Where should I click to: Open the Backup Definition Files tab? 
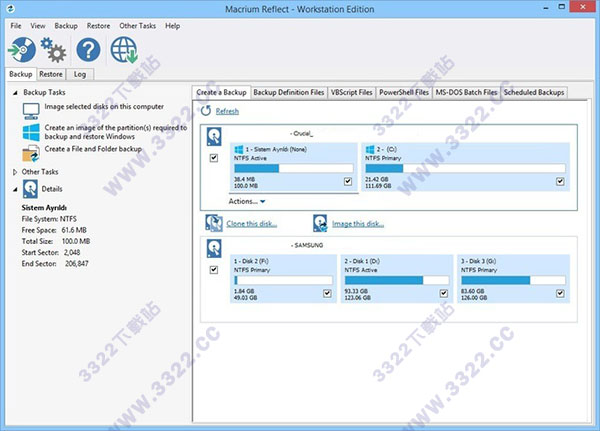289,93
